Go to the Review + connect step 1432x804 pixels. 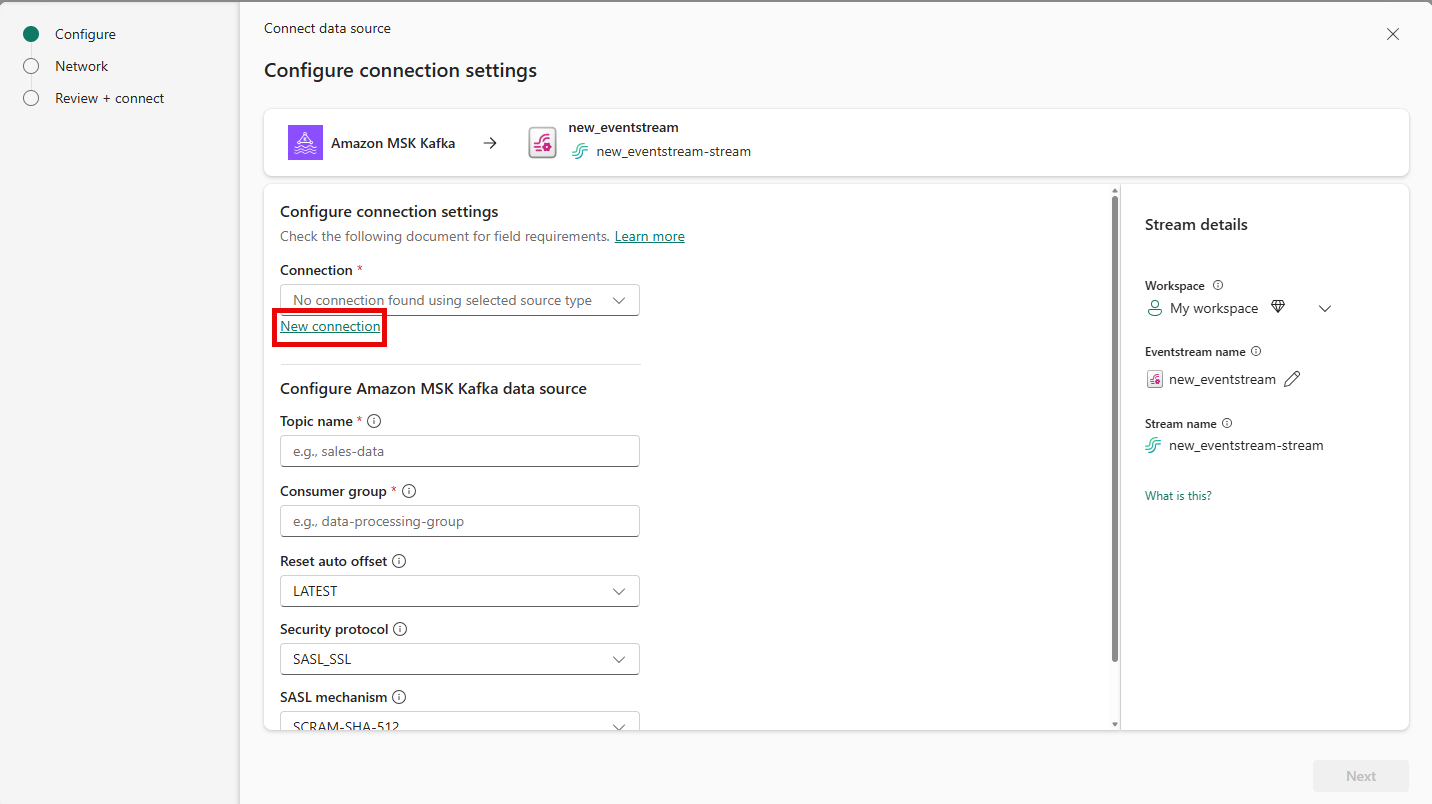(x=109, y=98)
